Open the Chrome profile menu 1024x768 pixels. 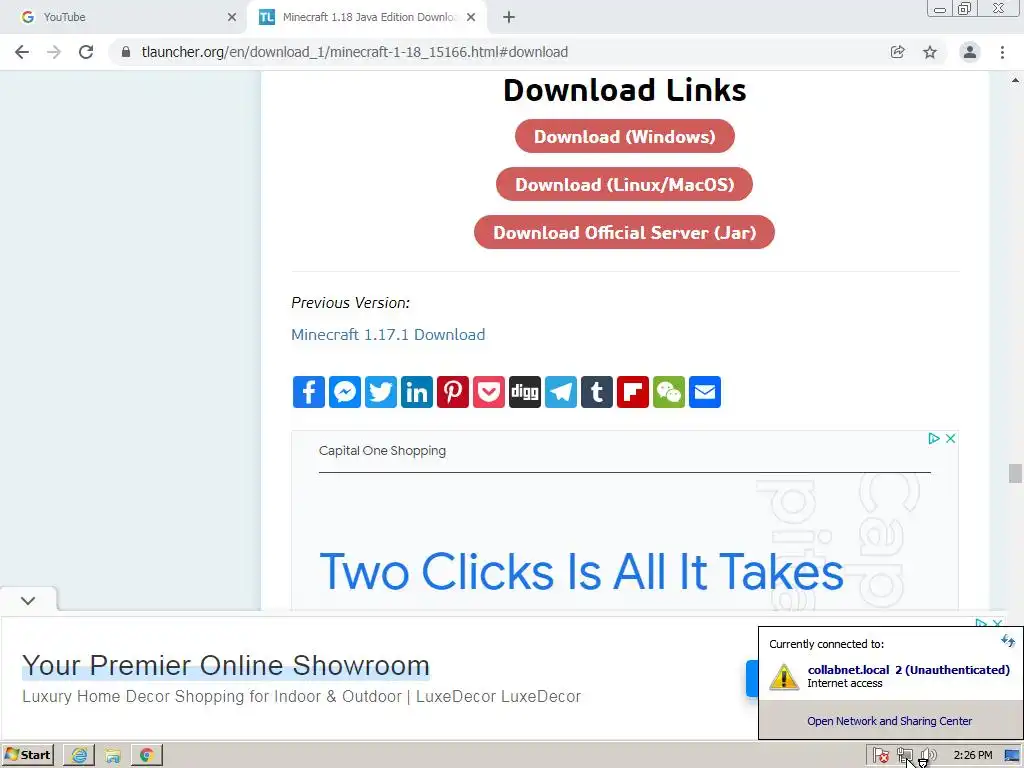970,52
